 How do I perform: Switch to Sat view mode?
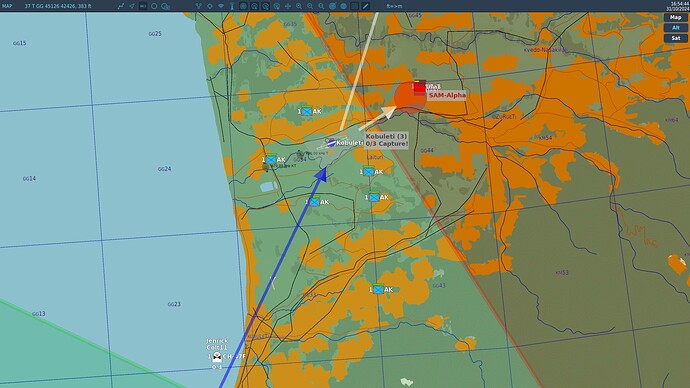click(x=675, y=38)
